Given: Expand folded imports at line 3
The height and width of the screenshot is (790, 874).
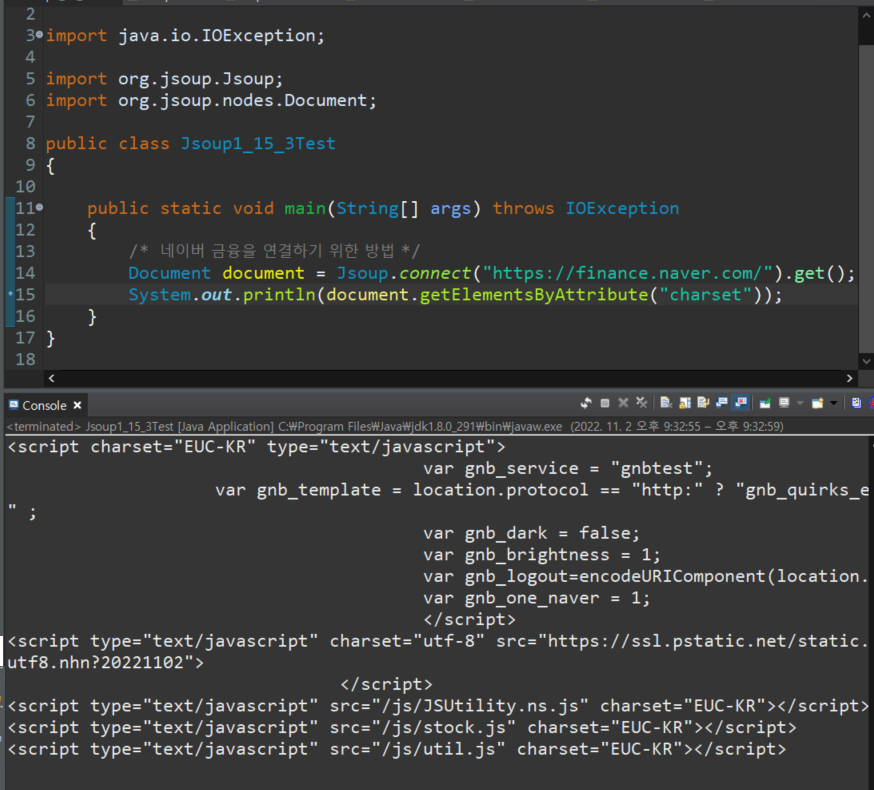Looking at the screenshot, I should point(39,35).
